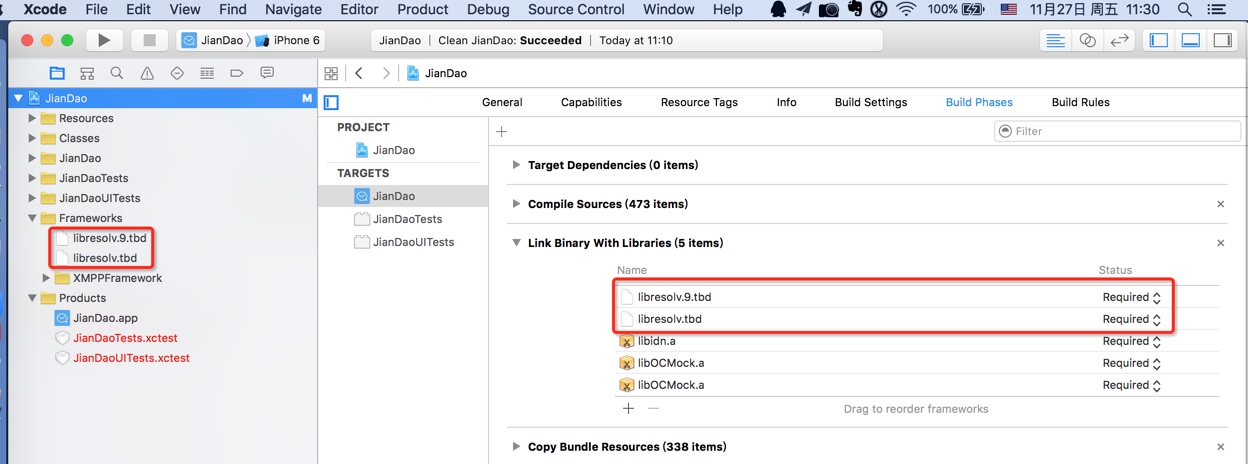Open Spotlight search in menu bar
Viewport: 1248px width, 464px height.
[x=1185, y=10]
